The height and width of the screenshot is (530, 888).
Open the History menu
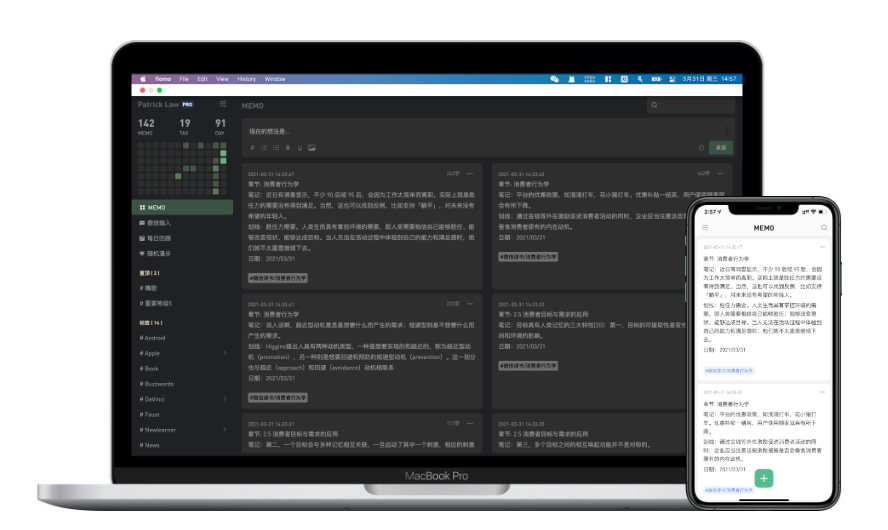tap(246, 79)
